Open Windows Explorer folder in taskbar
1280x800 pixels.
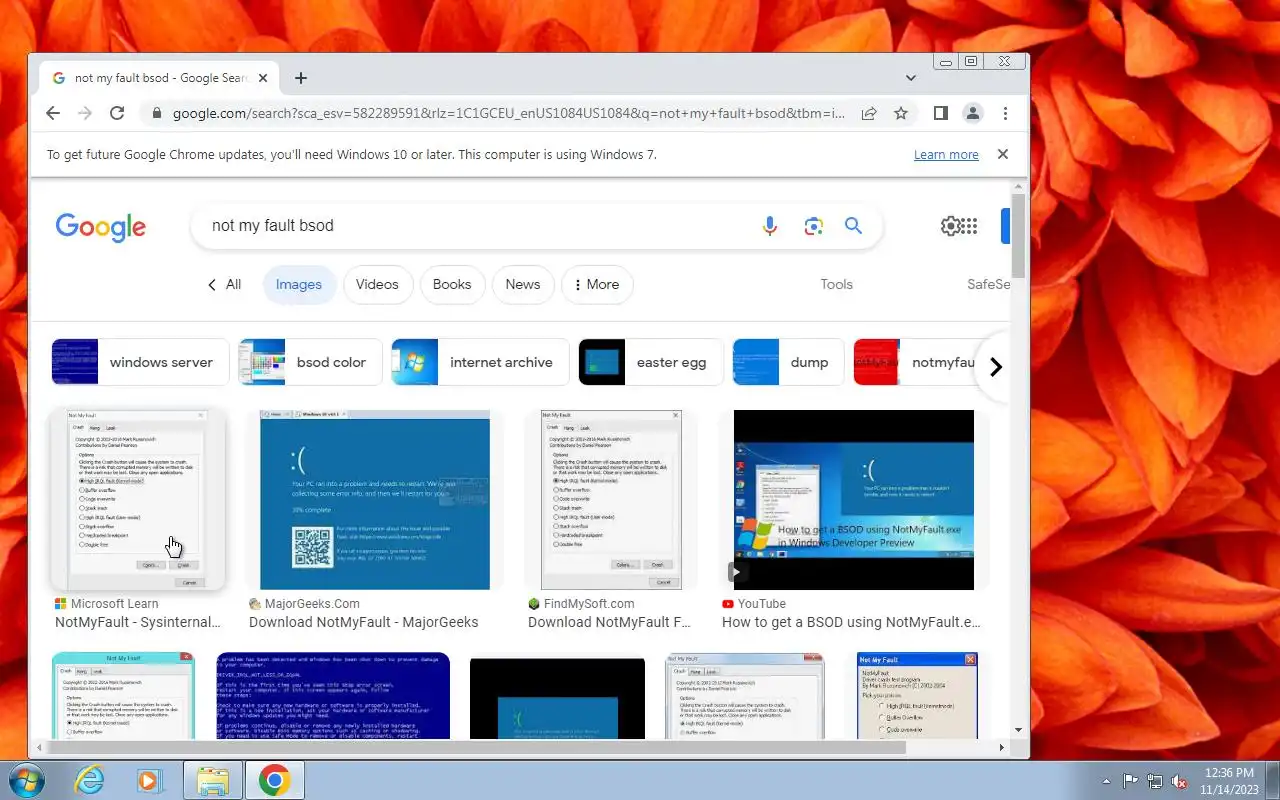coord(213,780)
